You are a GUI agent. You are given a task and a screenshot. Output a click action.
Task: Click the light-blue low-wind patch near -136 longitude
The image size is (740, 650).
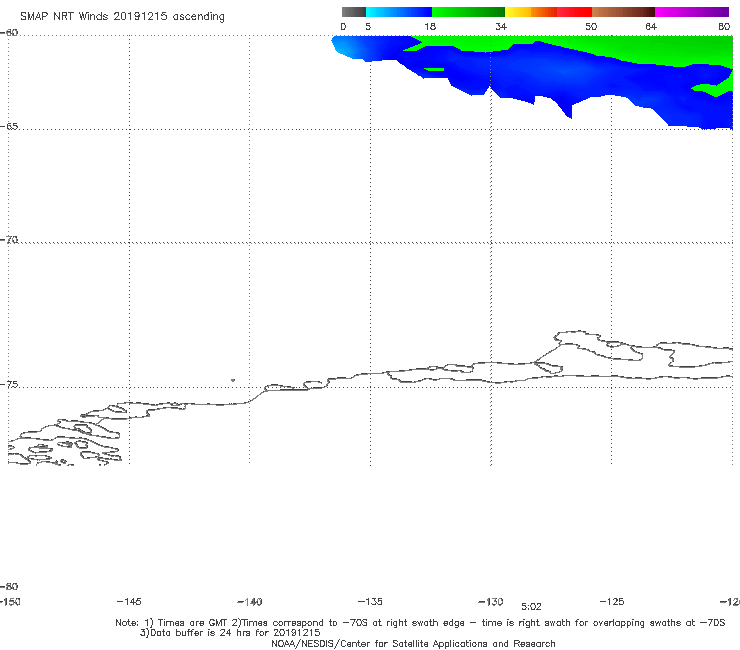(347, 47)
